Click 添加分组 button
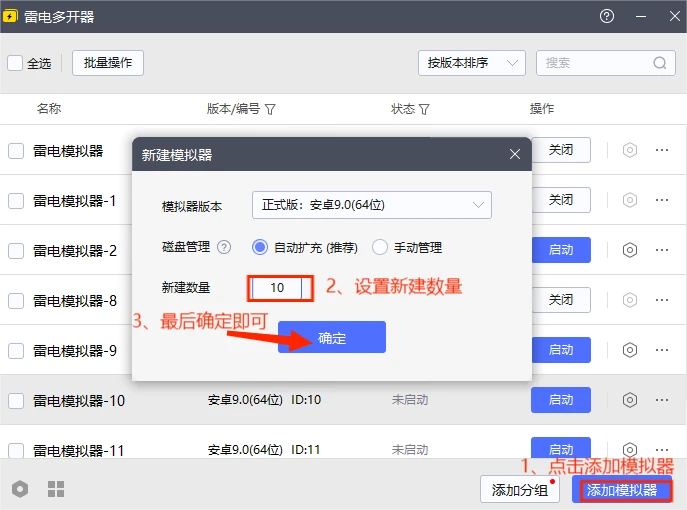This screenshot has width=687, height=510. [520, 490]
